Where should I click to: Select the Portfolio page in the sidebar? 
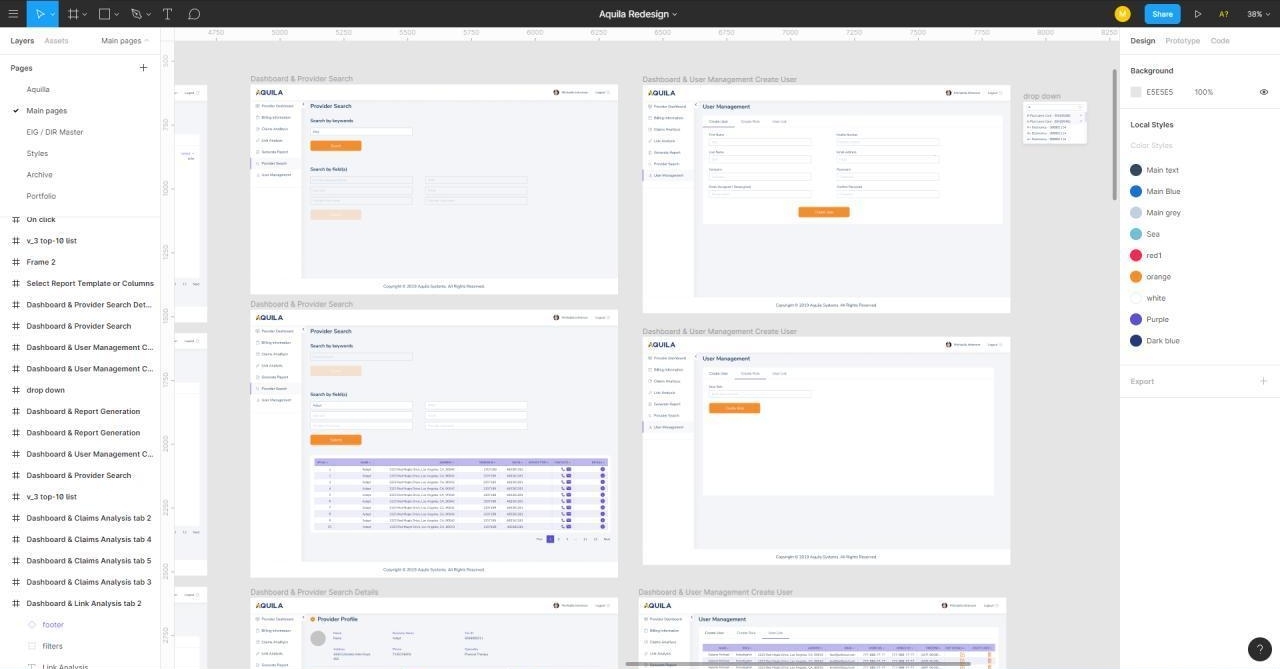[42, 195]
